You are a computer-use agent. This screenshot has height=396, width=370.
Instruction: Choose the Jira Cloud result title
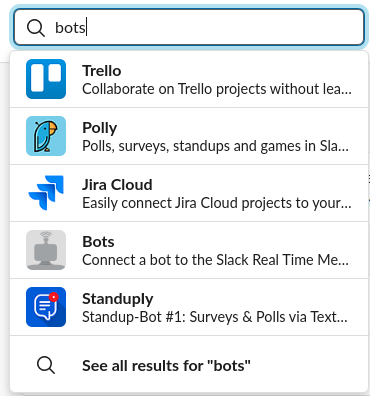pyautogui.click(x=117, y=185)
